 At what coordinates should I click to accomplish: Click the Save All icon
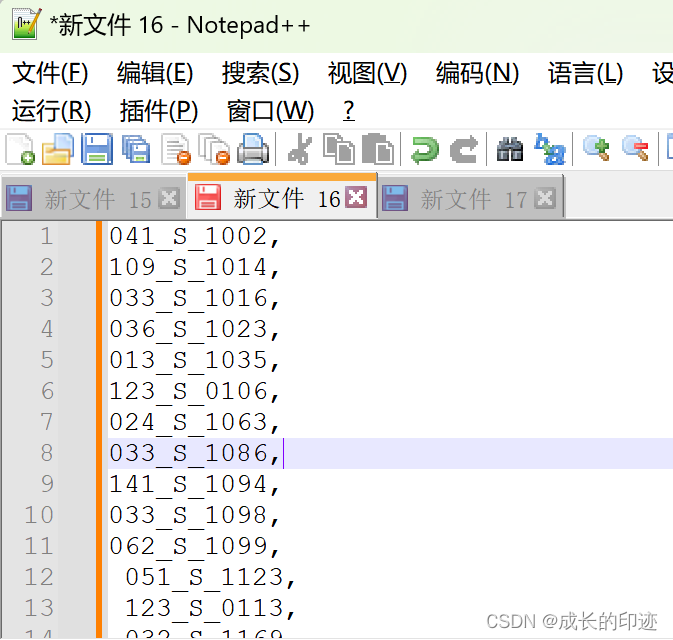pos(136,149)
